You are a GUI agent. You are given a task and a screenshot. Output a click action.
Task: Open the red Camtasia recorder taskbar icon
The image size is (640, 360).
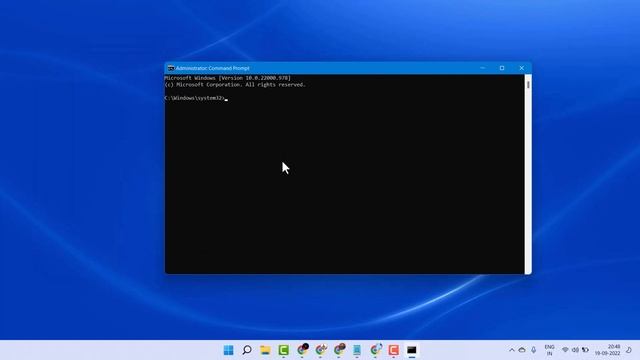click(x=393, y=350)
